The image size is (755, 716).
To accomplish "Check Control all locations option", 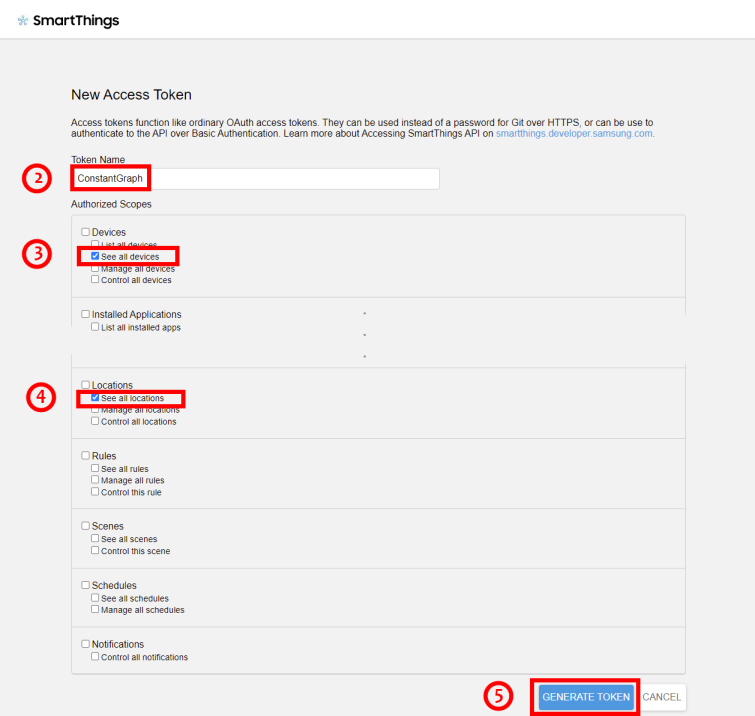I will [95, 421].
